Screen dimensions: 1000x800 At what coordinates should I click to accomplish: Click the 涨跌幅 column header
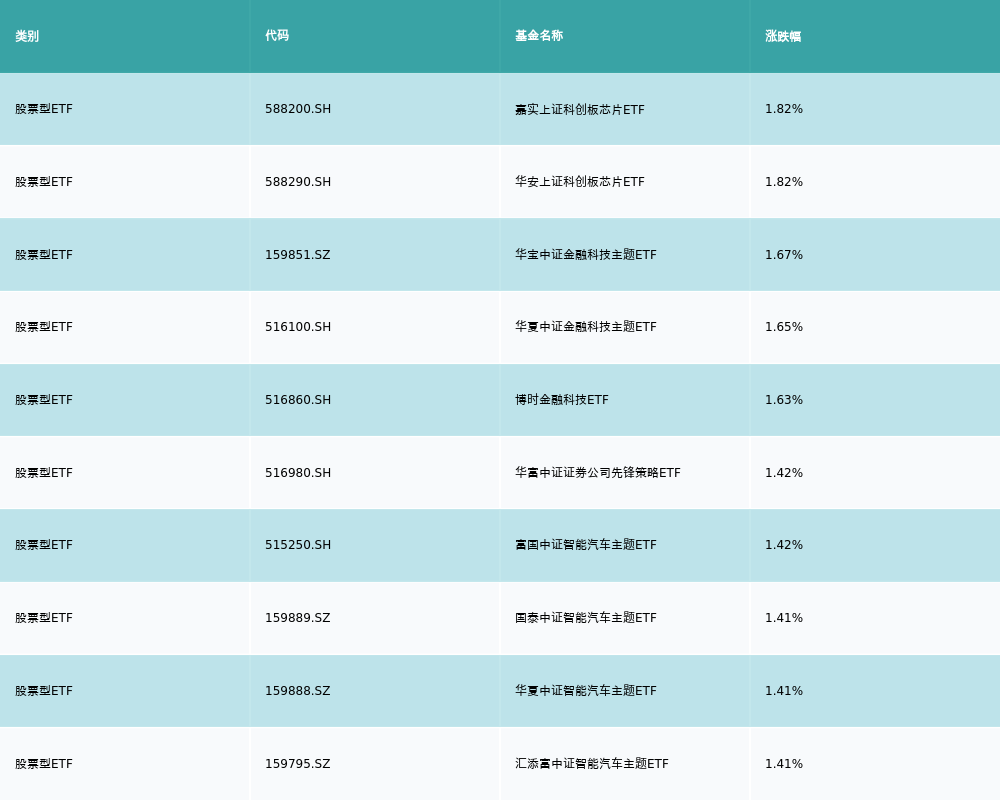click(x=783, y=36)
